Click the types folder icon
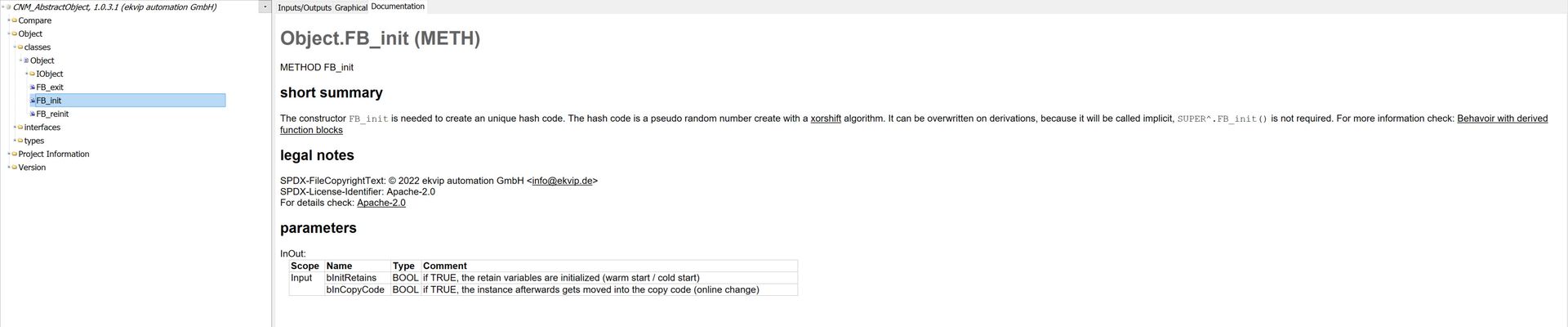The image size is (1568, 327). coord(20,141)
